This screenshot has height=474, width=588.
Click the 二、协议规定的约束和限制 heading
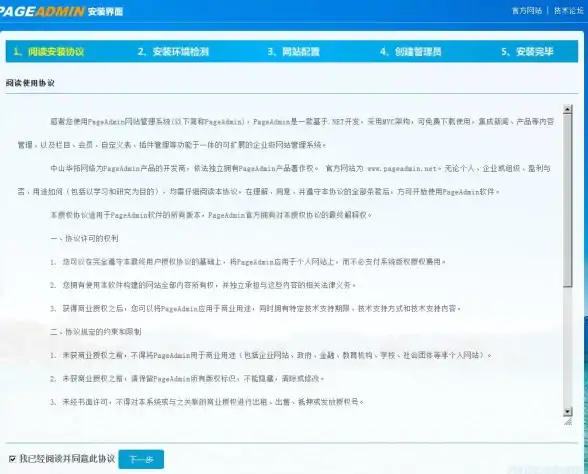coord(96,332)
